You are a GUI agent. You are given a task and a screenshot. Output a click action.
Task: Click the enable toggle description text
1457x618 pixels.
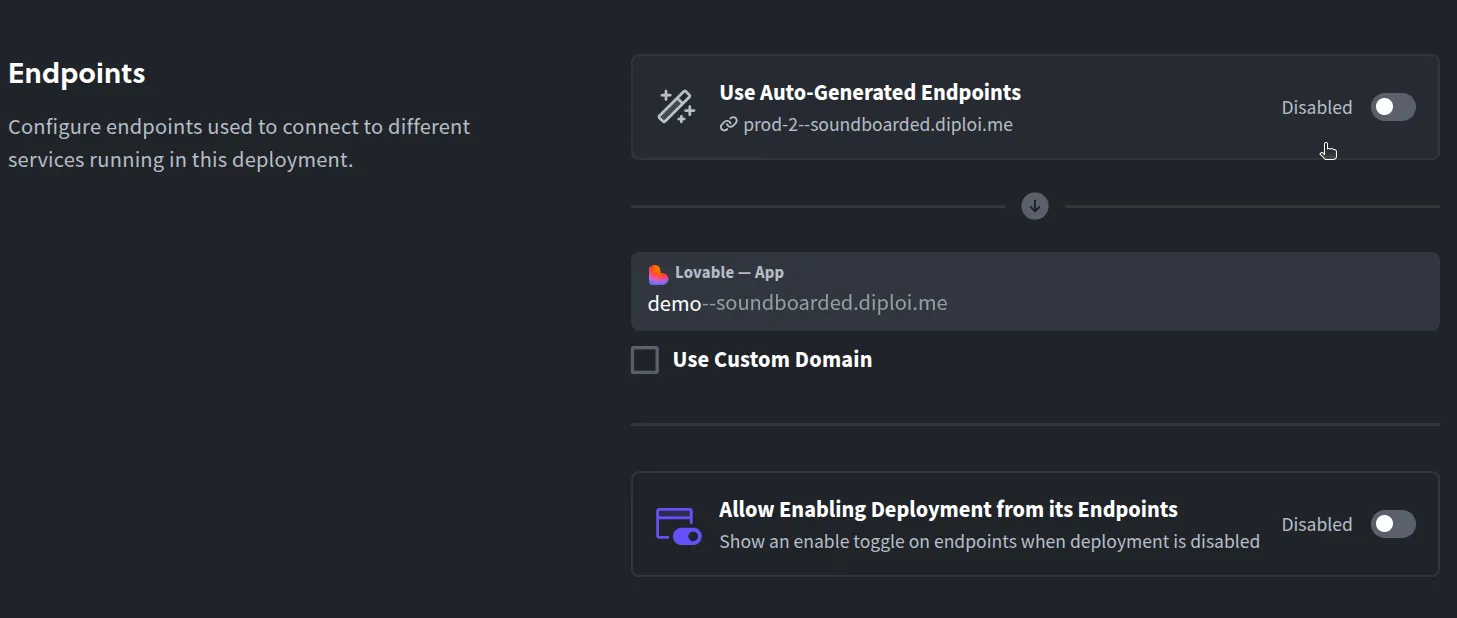coord(989,541)
